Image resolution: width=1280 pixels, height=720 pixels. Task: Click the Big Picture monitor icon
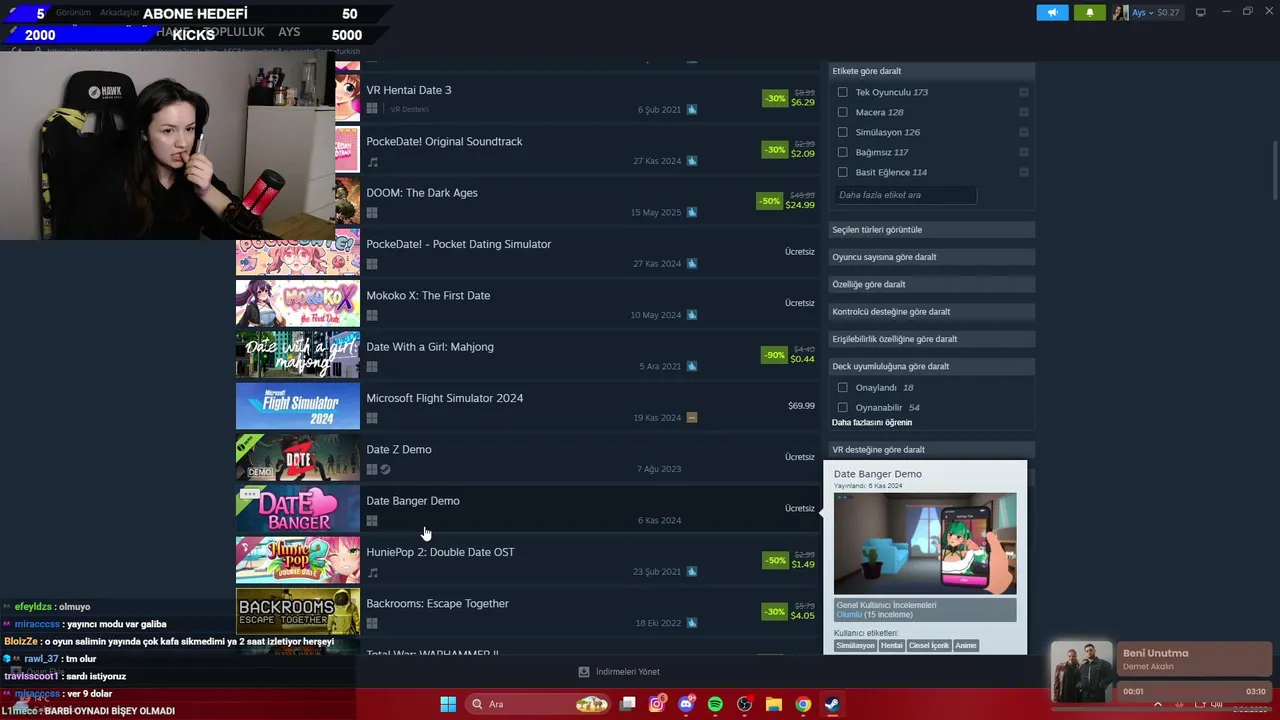(x=1201, y=12)
